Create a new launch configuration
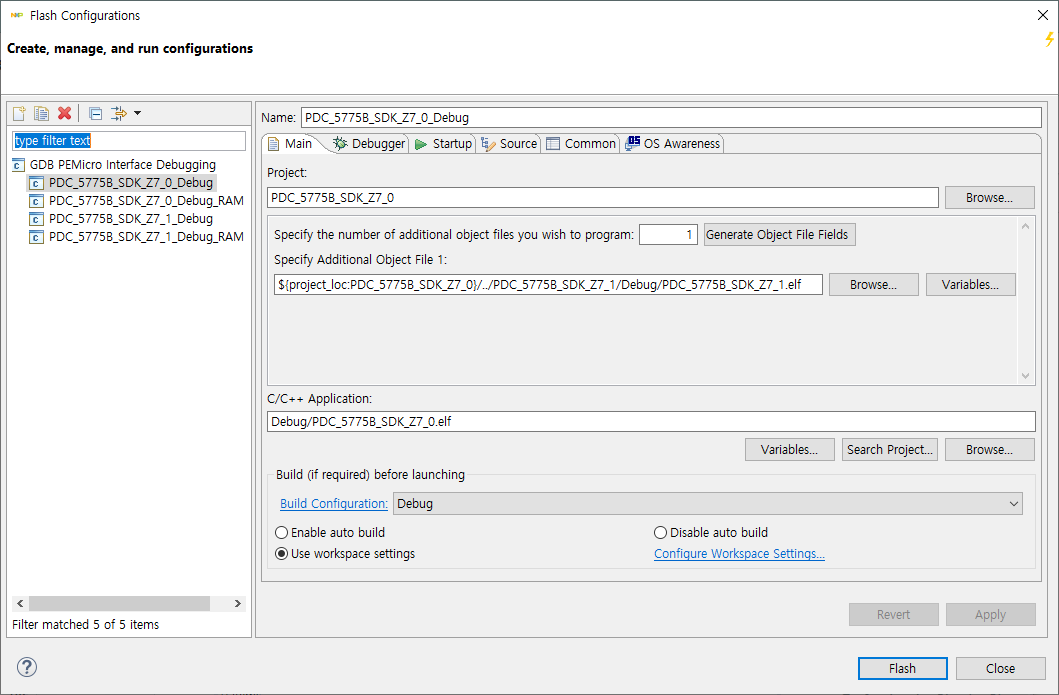Screen dimensions: 1059x695 [18, 113]
